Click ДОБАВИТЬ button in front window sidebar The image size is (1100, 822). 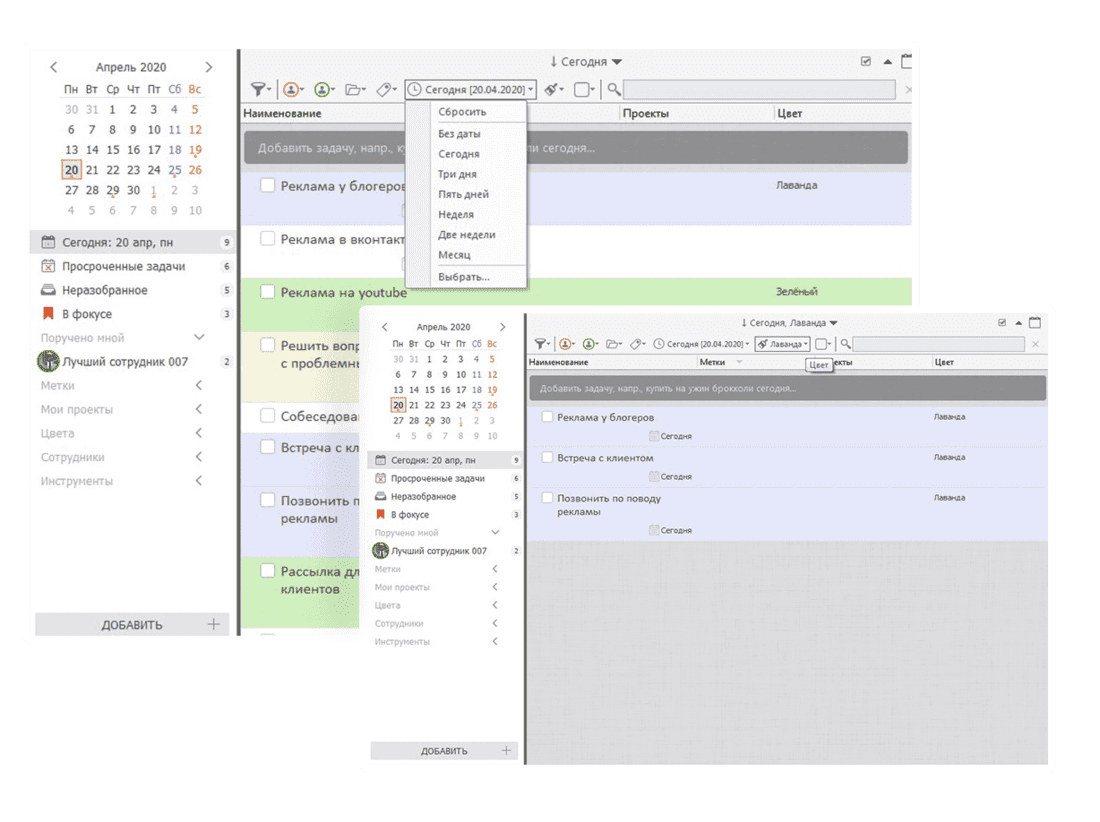point(444,750)
